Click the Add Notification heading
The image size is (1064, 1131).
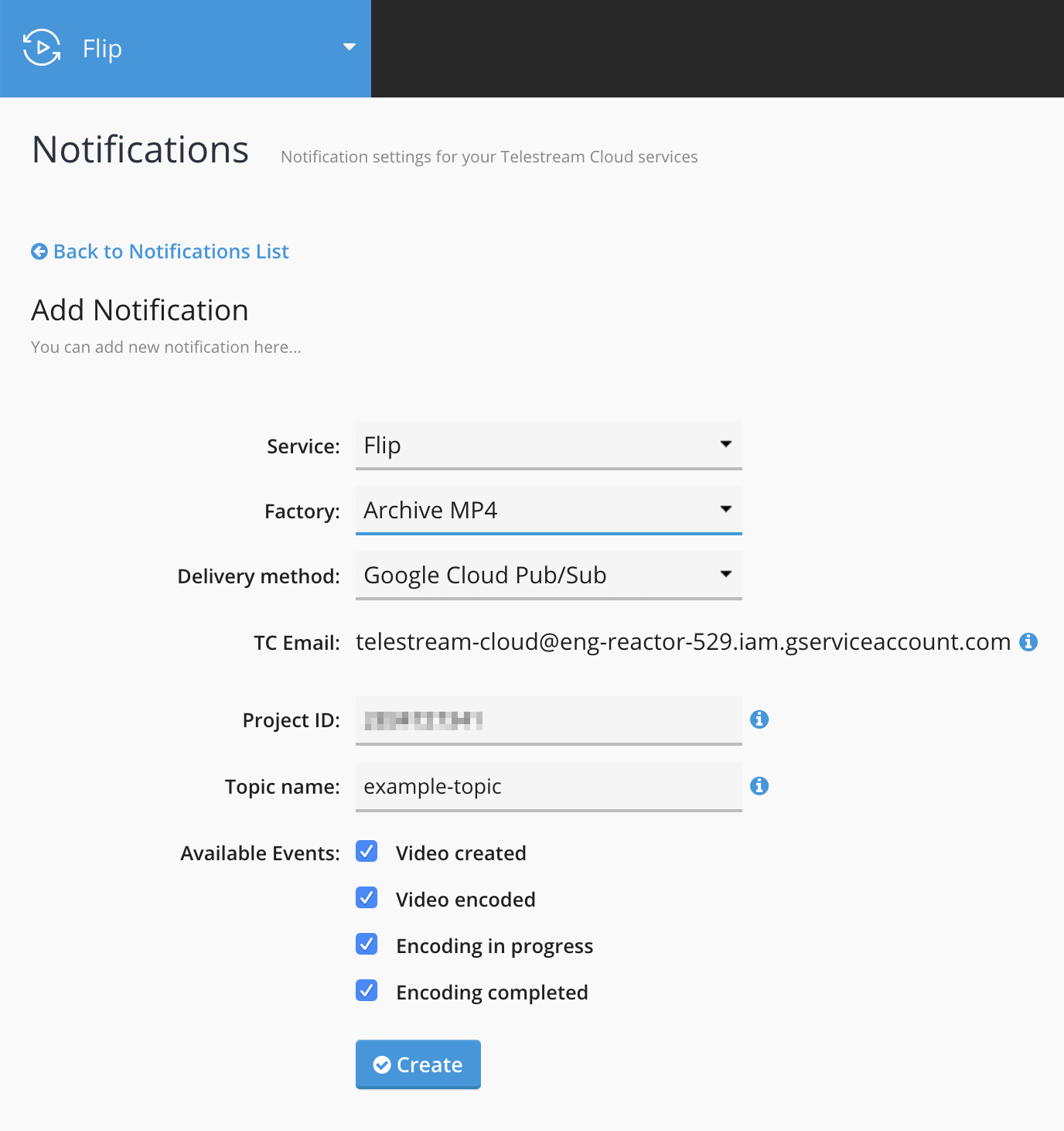[140, 310]
